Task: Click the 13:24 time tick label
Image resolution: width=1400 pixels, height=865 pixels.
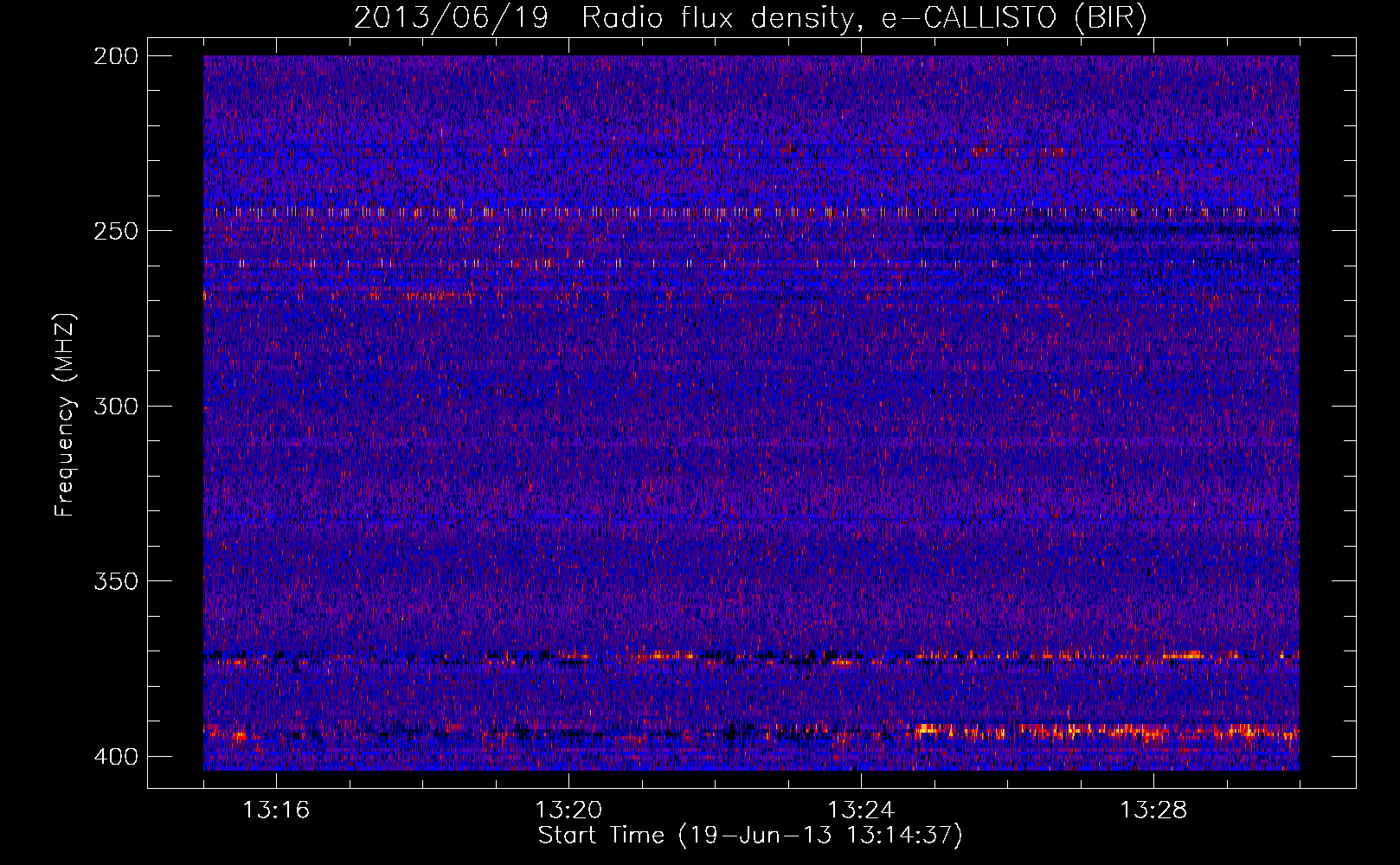Action: click(x=861, y=811)
